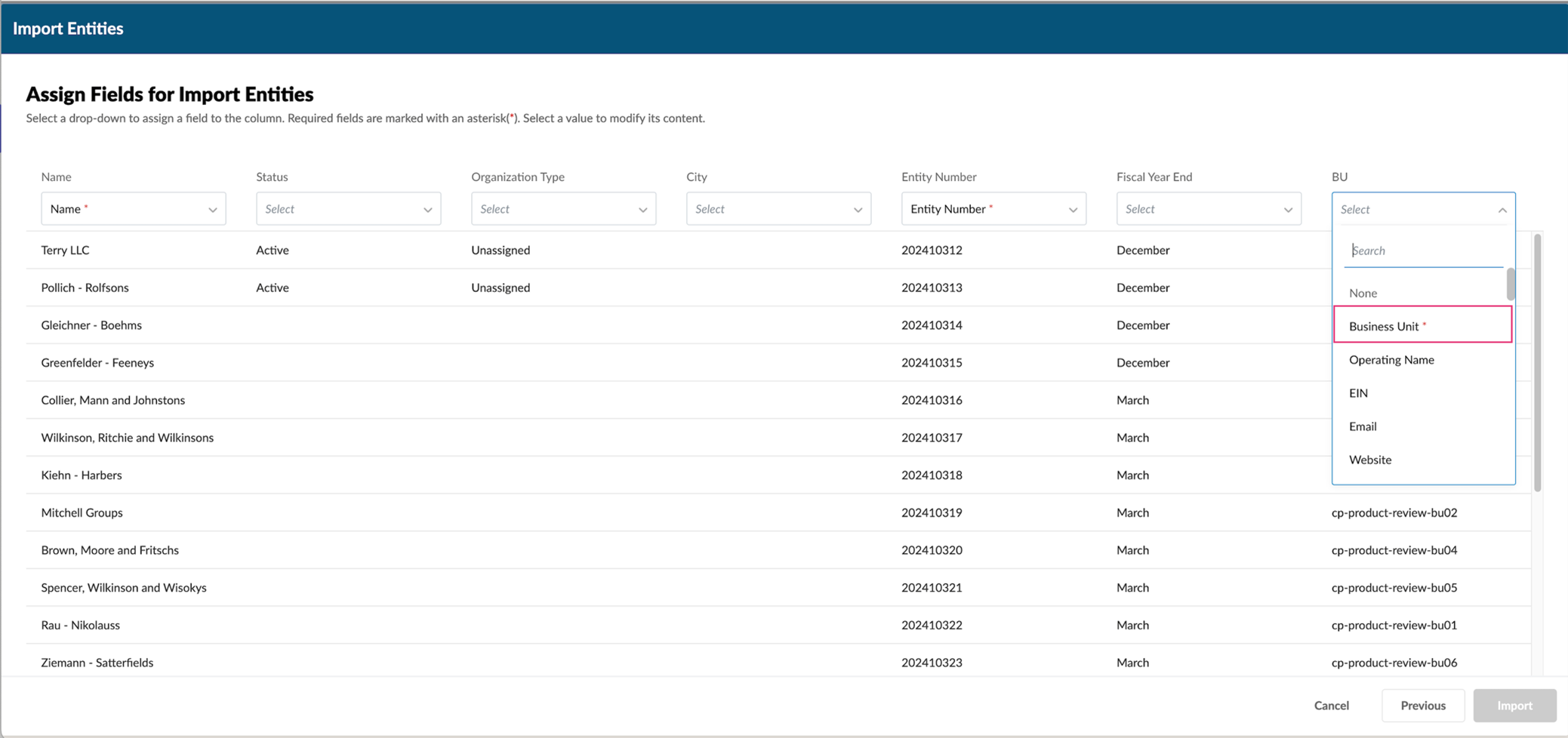Pick EIN from the BU dropdown
Screen dimensions: 1568x738
point(1359,393)
